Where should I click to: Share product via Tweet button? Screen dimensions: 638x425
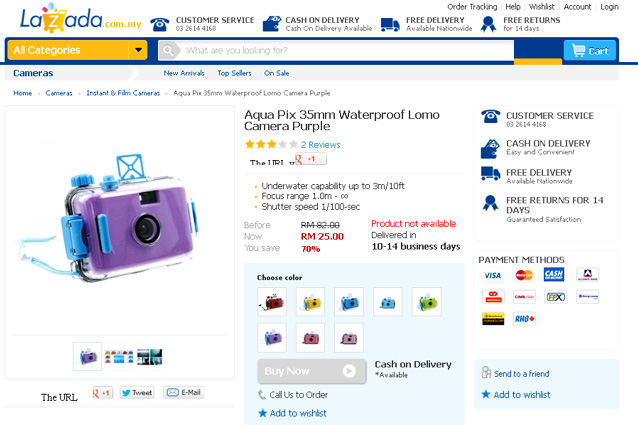[137, 393]
